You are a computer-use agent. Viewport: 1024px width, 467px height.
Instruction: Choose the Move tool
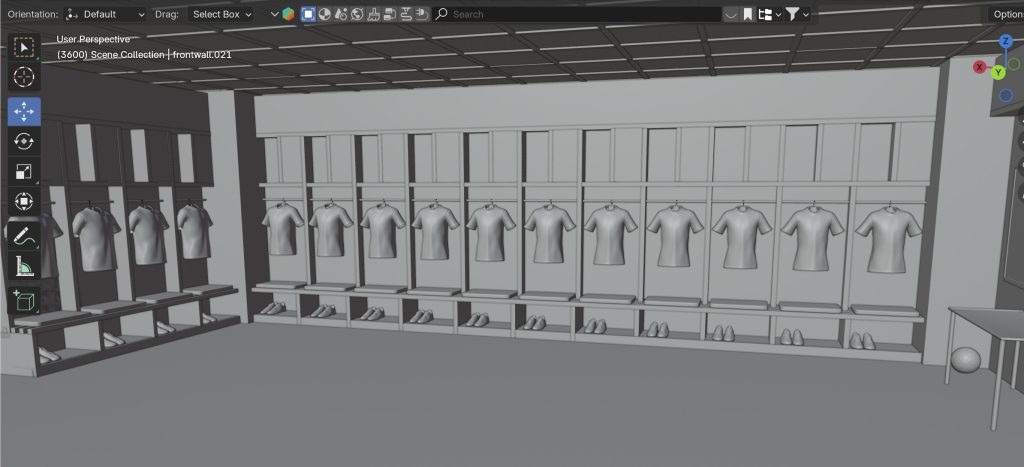click(24, 111)
